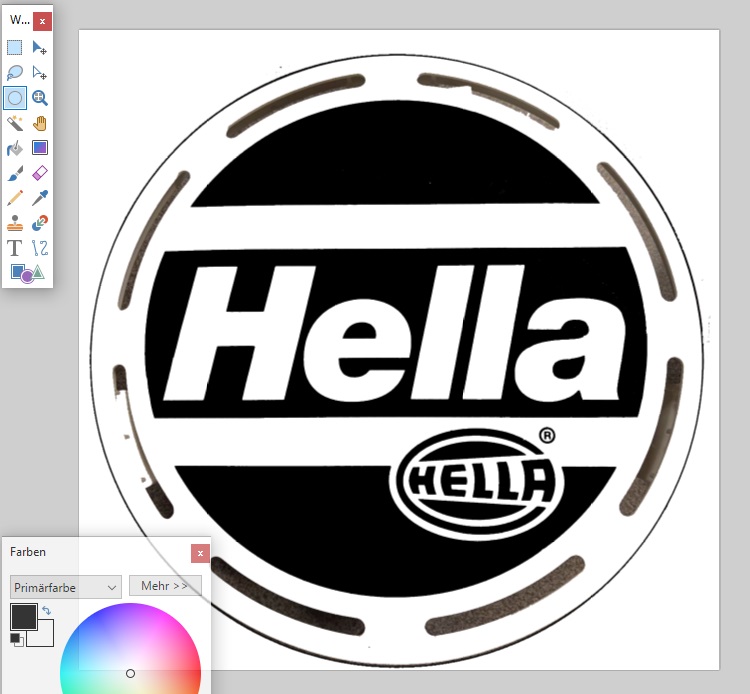
Task: Select the Paint Bucket tool
Action: click(15, 148)
